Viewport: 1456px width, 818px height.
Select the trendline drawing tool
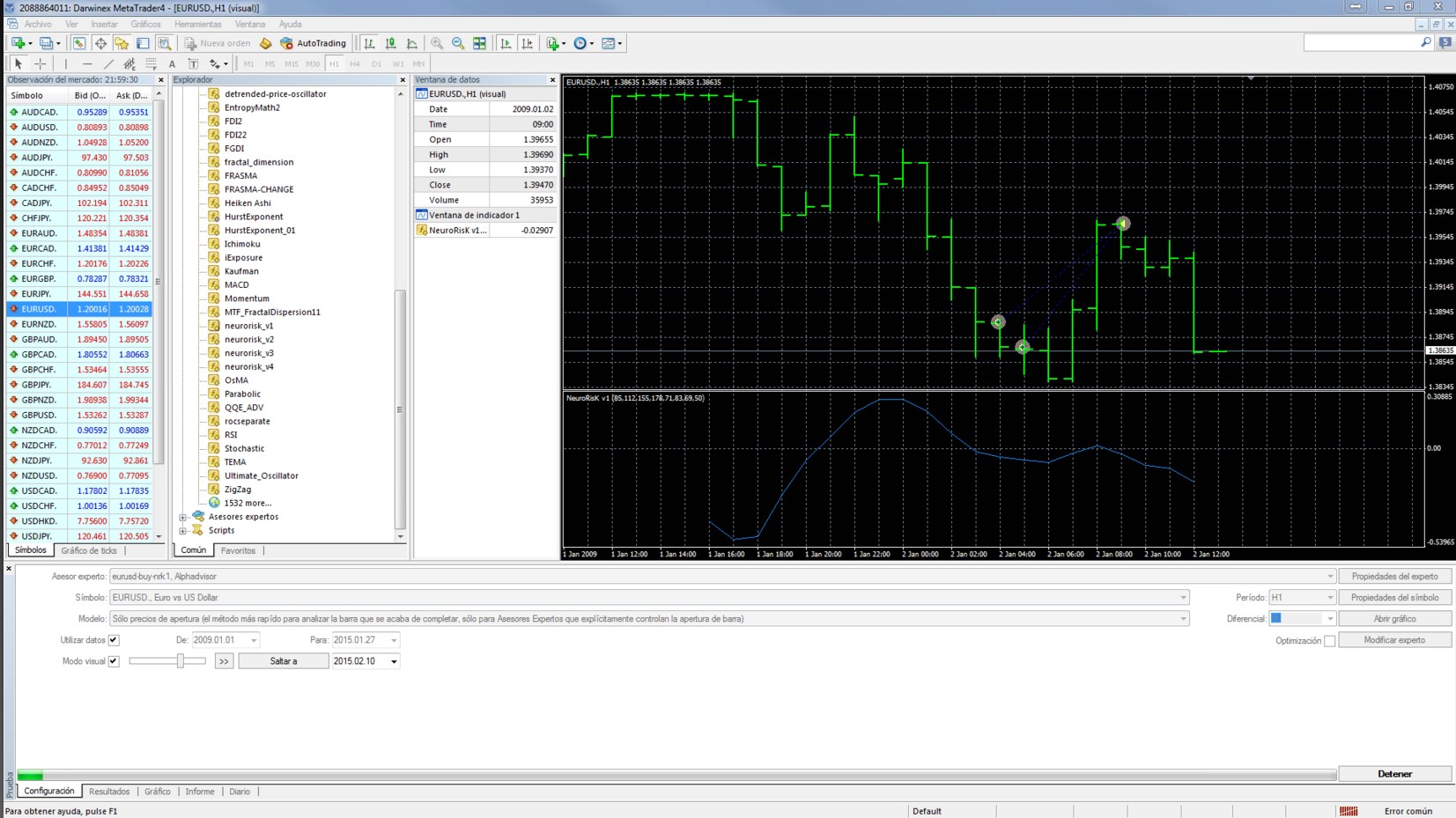point(108,63)
